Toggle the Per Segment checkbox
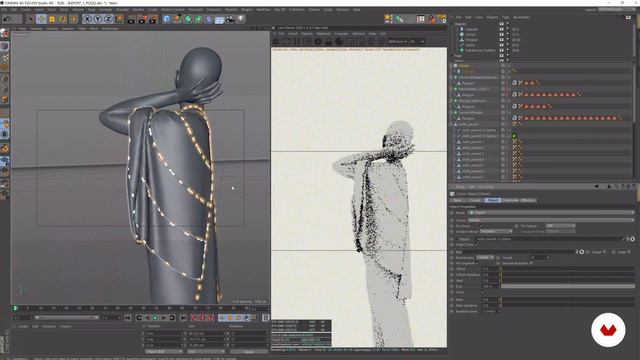The image size is (640, 360). tap(478, 263)
